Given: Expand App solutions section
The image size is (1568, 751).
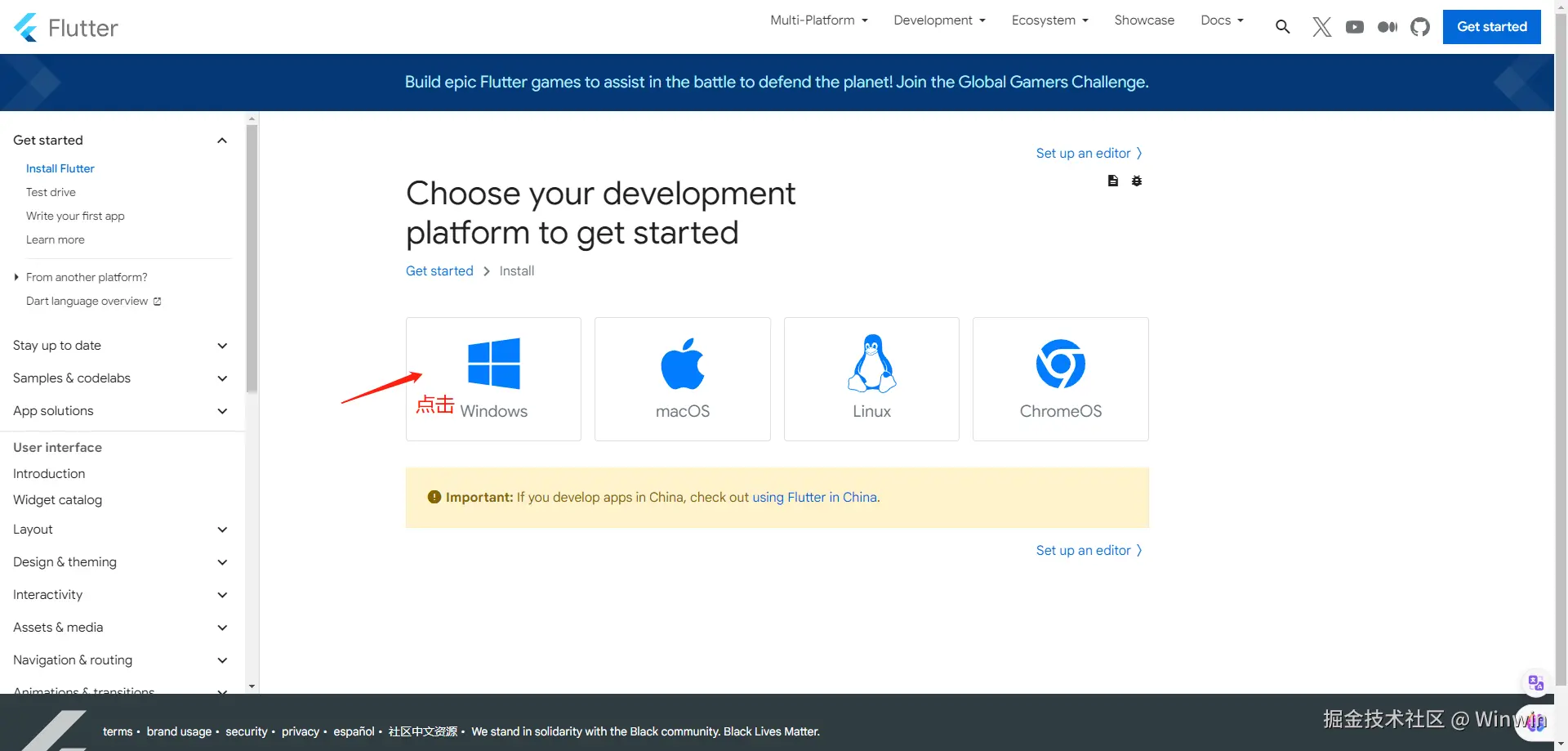Looking at the screenshot, I should click(x=120, y=411).
